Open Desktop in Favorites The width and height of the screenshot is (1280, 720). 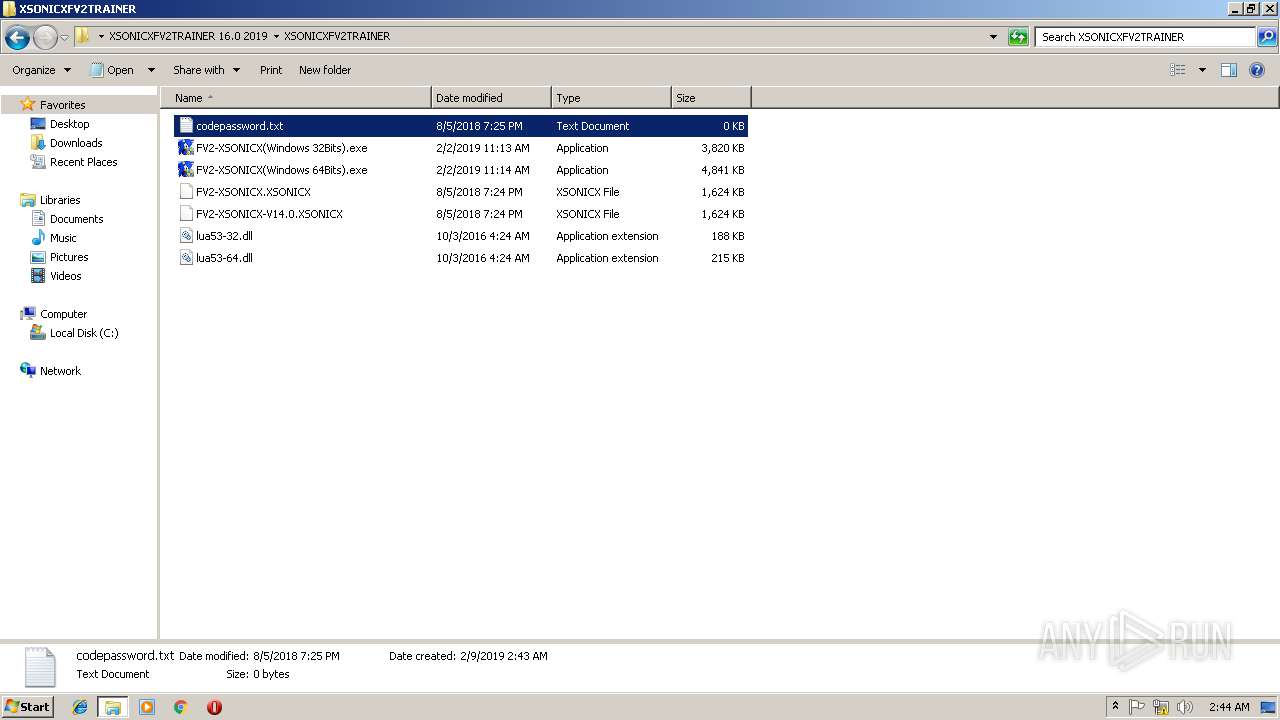pyautogui.click(x=69, y=124)
